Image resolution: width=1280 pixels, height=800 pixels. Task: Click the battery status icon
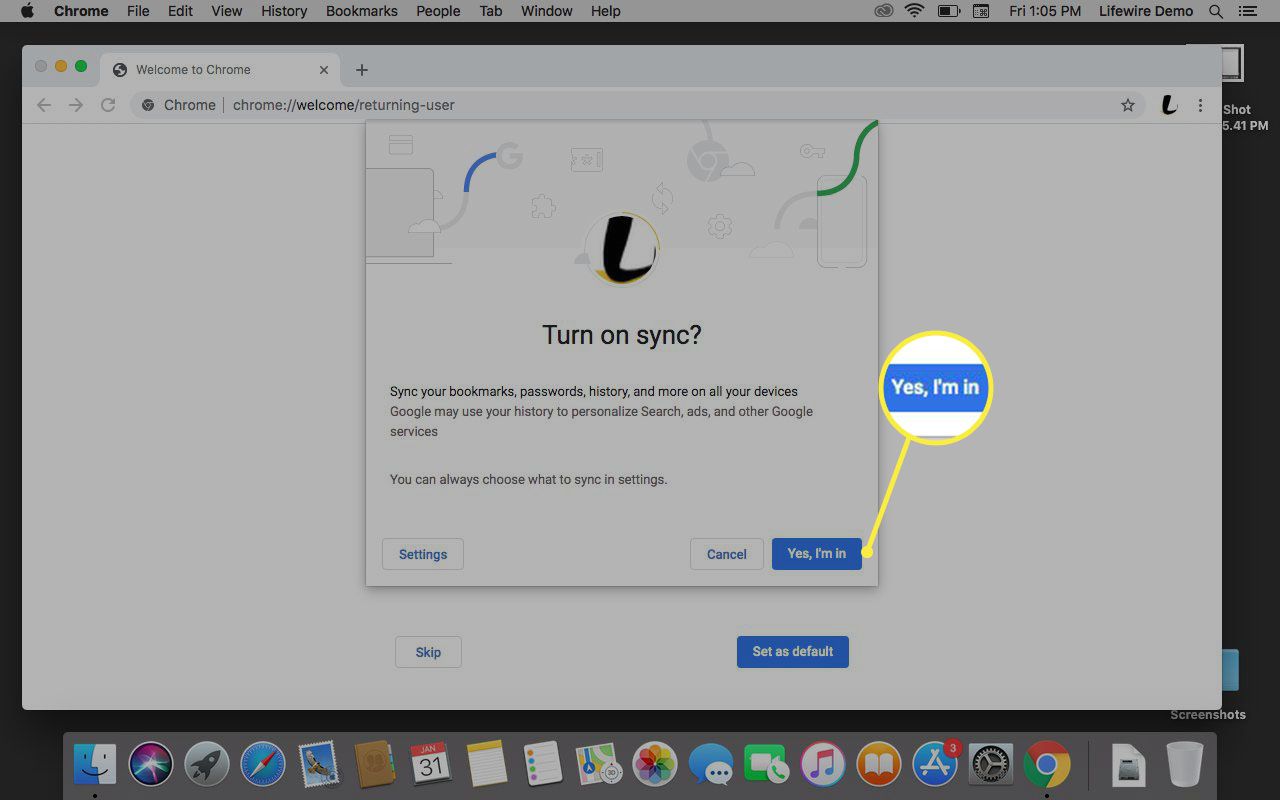coord(948,11)
